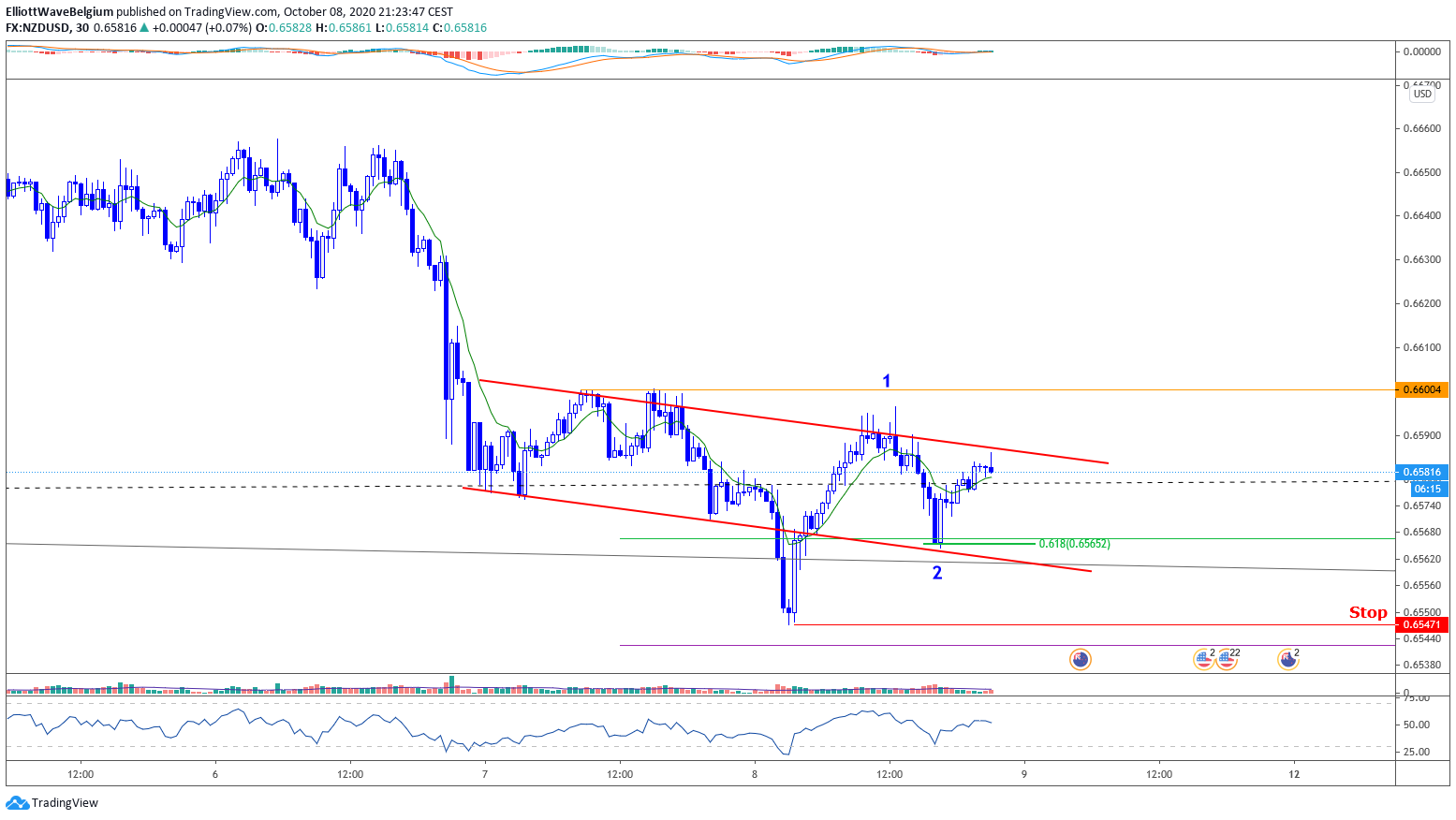The height and width of the screenshot is (820, 1456).
Task: Click the RSI 25.00 scale value
Action: (1417, 752)
